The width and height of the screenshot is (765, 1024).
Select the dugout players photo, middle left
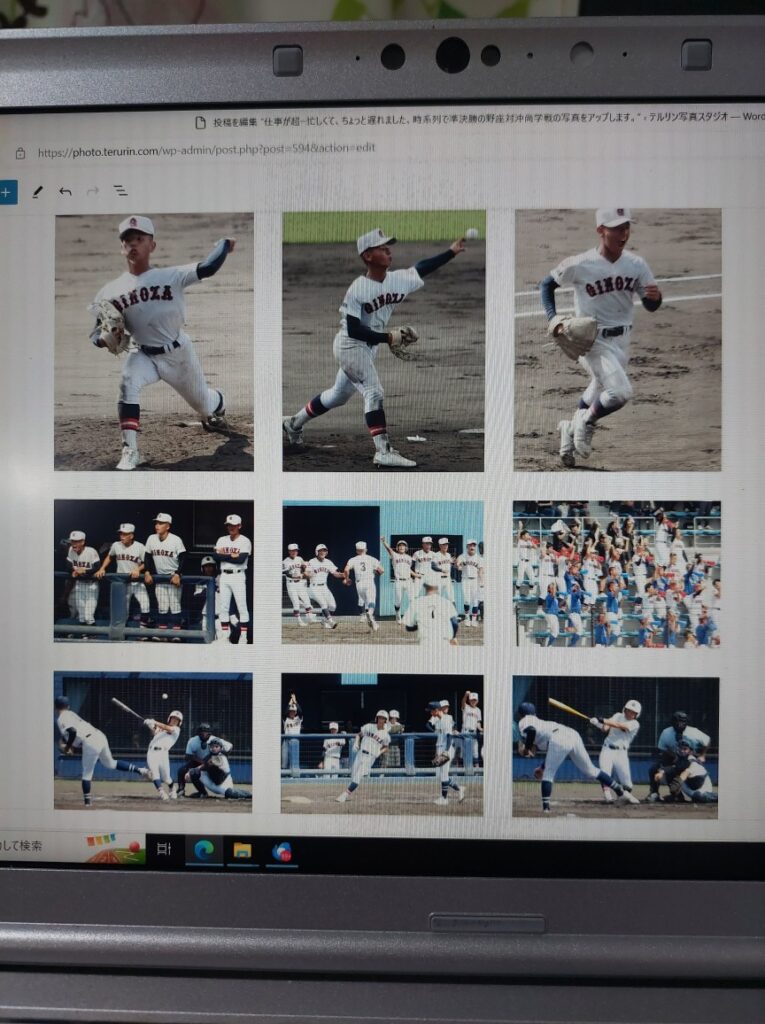coord(153,572)
